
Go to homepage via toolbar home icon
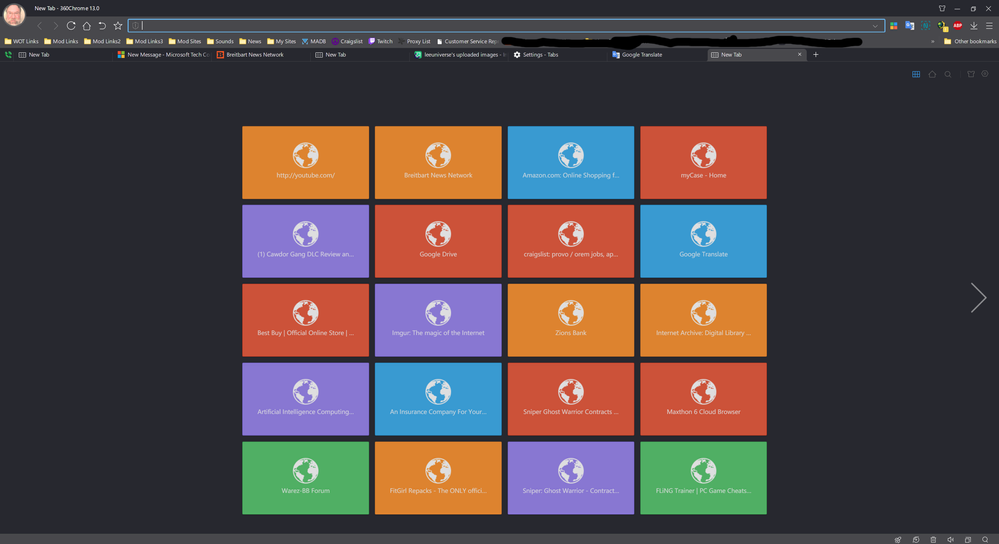click(87, 25)
